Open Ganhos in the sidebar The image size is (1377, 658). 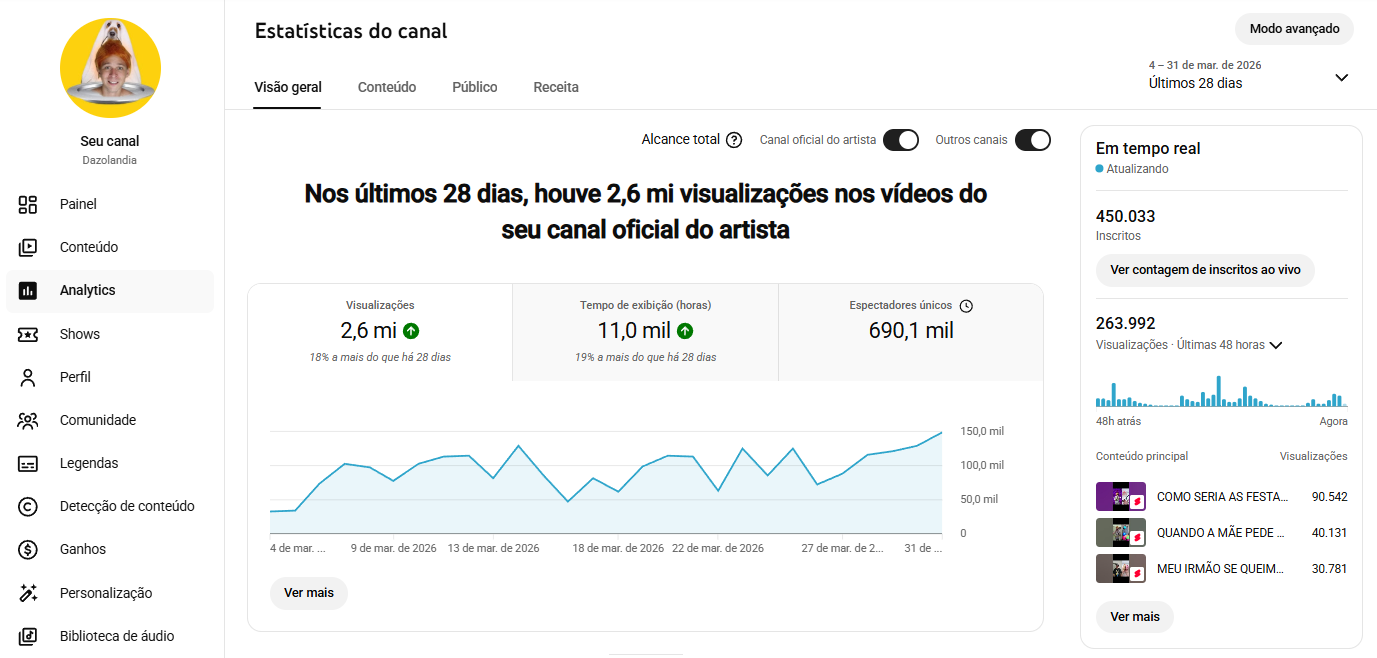[x=110, y=549]
